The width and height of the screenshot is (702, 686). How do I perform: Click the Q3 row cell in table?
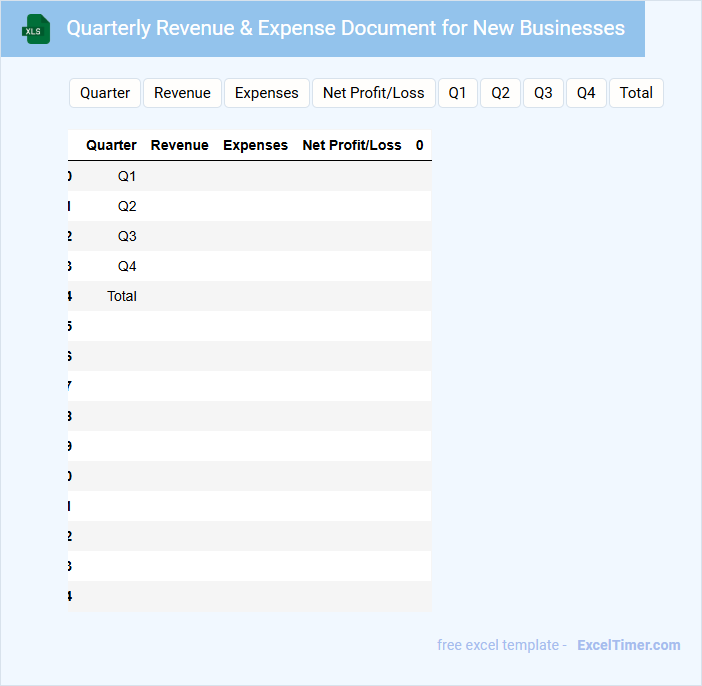pyautogui.click(x=127, y=236)
